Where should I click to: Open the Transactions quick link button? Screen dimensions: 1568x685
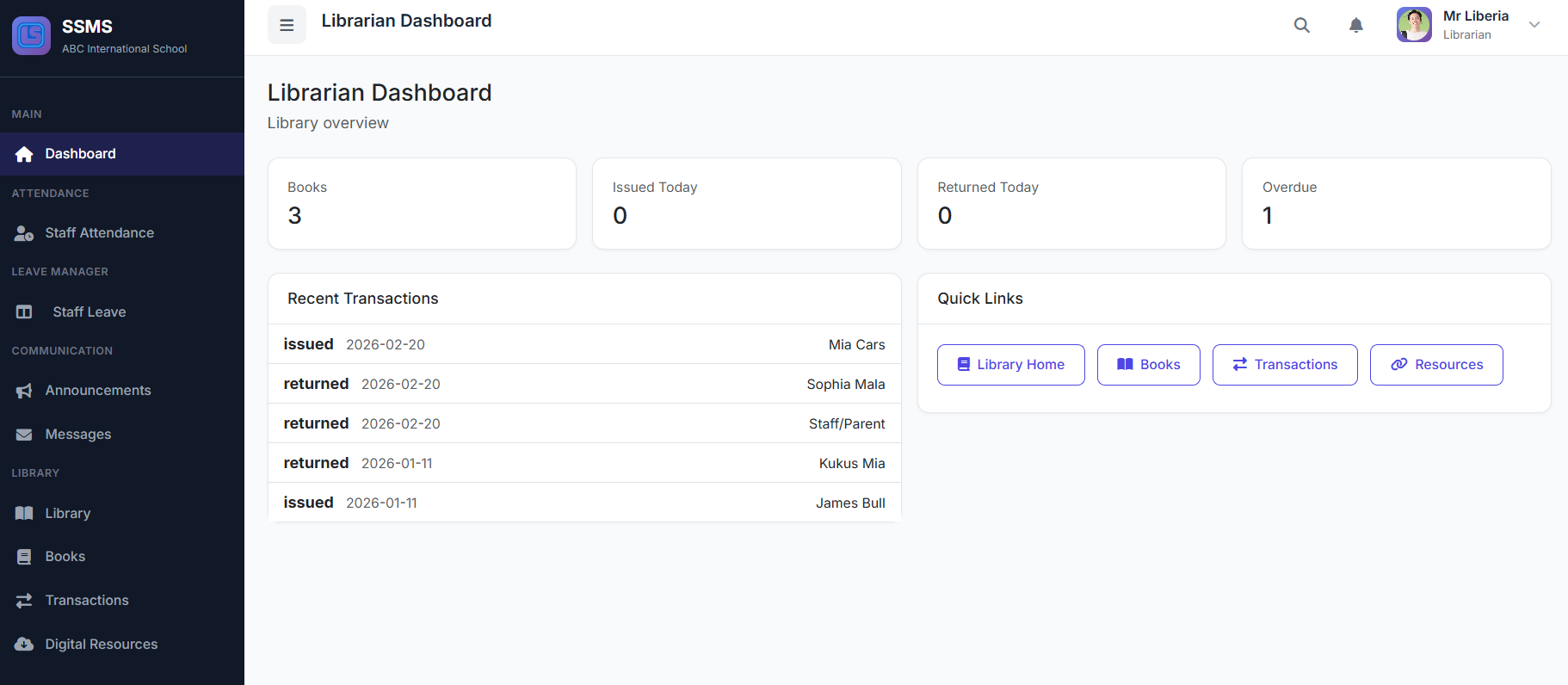coord(1284,365)
